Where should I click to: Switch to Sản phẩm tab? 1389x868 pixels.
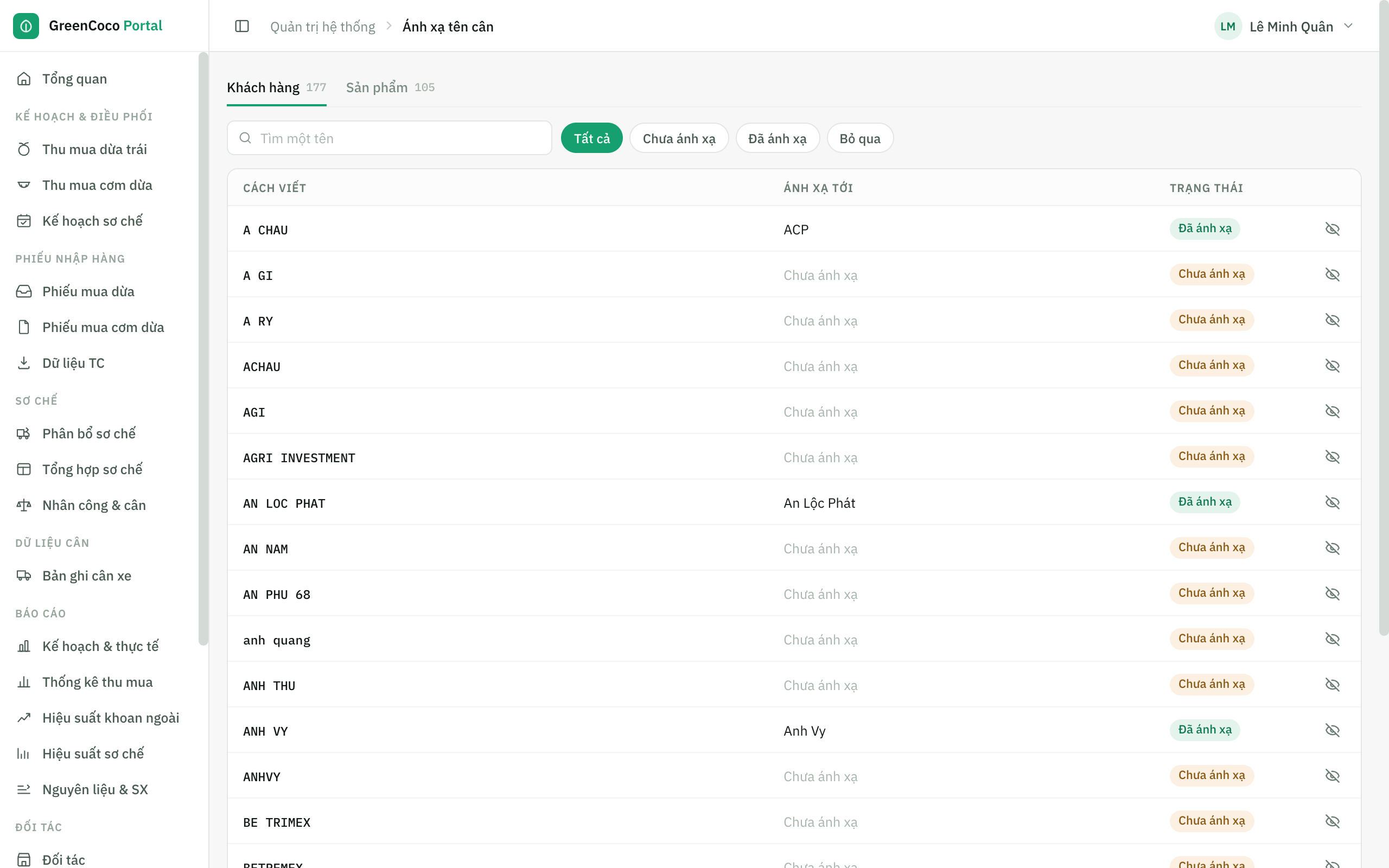390,87
